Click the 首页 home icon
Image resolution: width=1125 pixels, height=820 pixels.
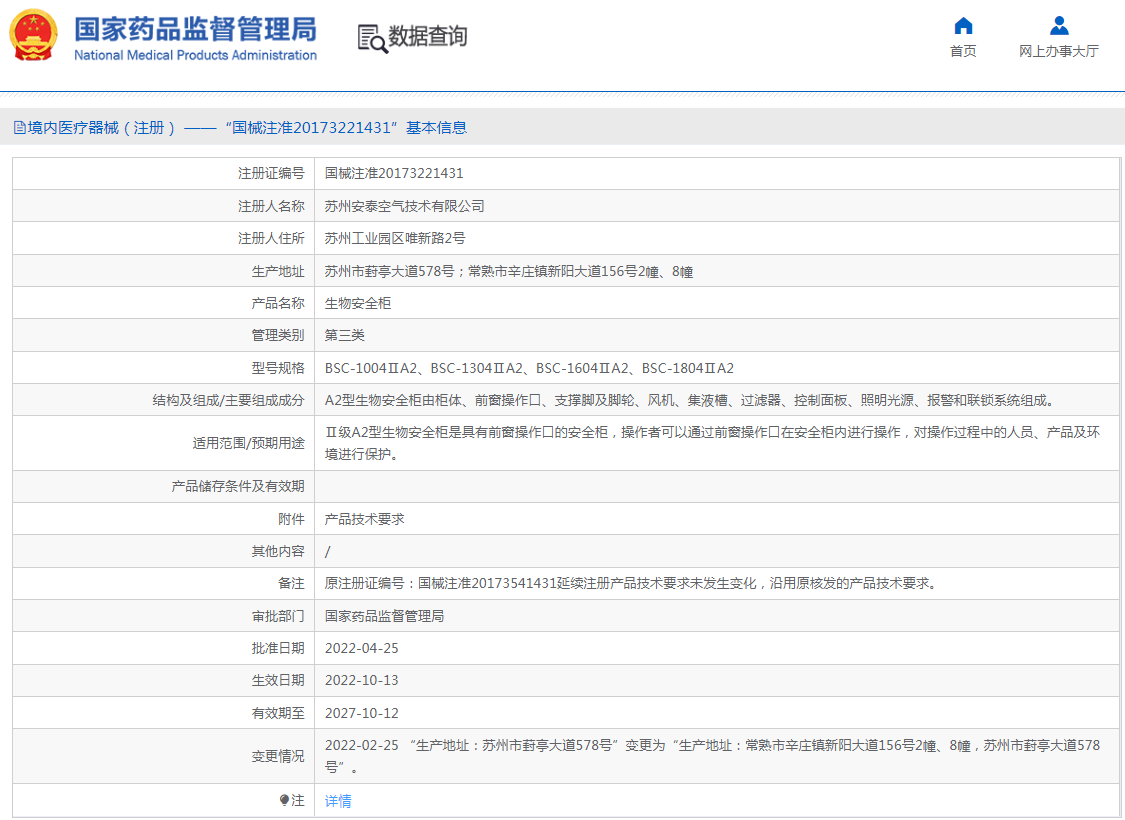[x=962, y=25]
